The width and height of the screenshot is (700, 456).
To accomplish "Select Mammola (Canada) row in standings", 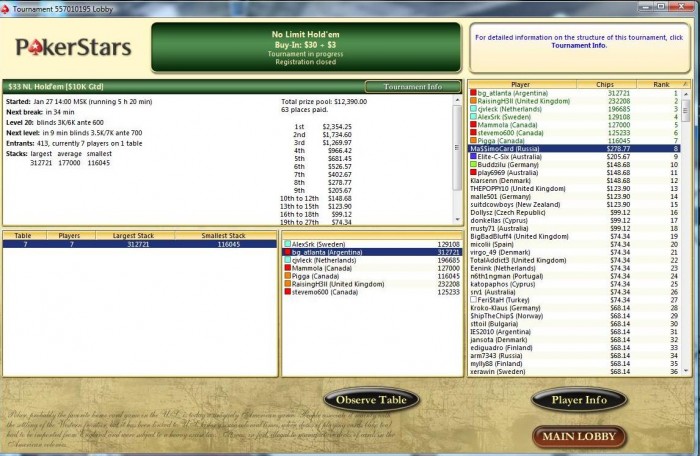I will tap(574, 125).
